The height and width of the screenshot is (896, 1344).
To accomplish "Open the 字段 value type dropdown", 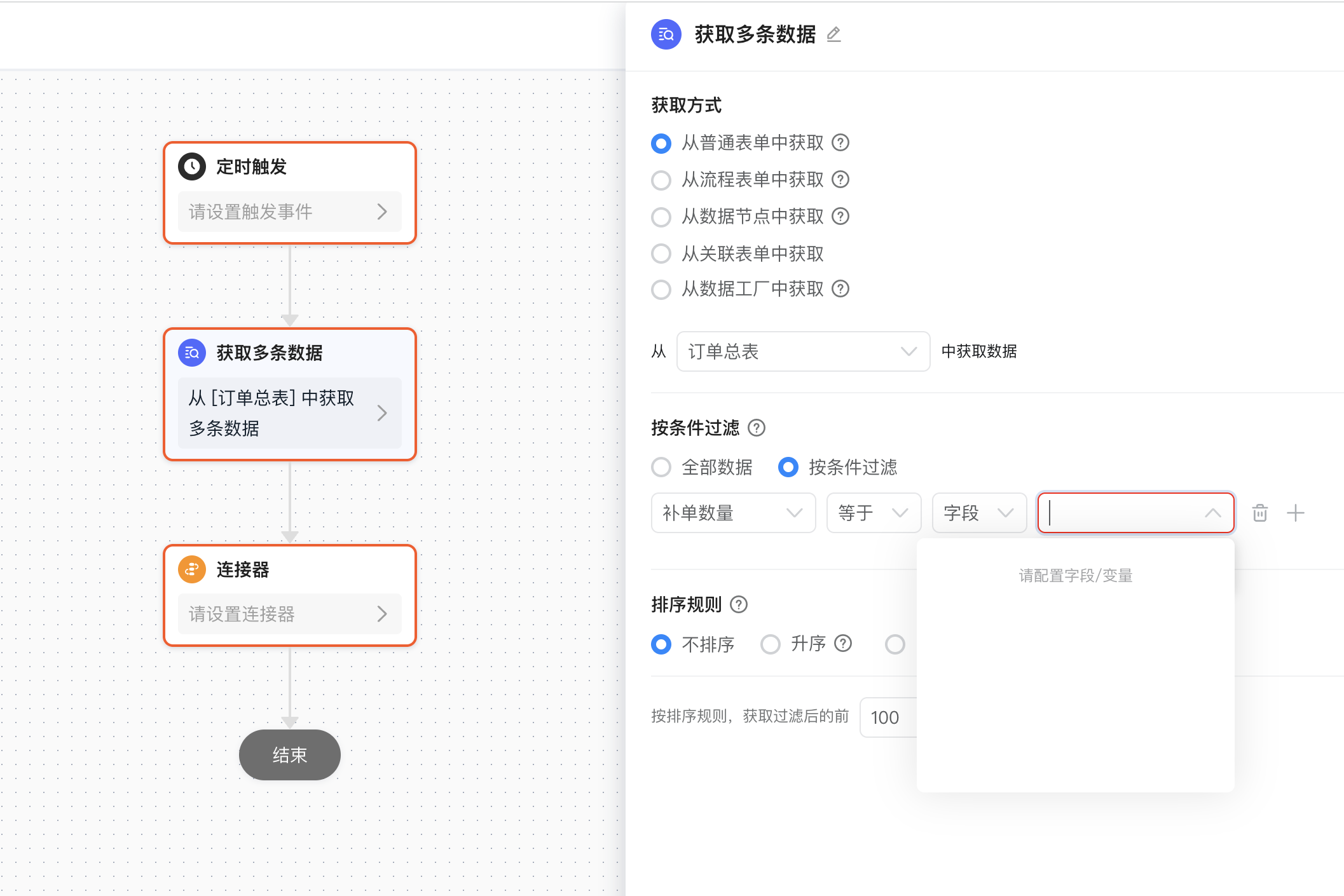I will click(979, 513).
